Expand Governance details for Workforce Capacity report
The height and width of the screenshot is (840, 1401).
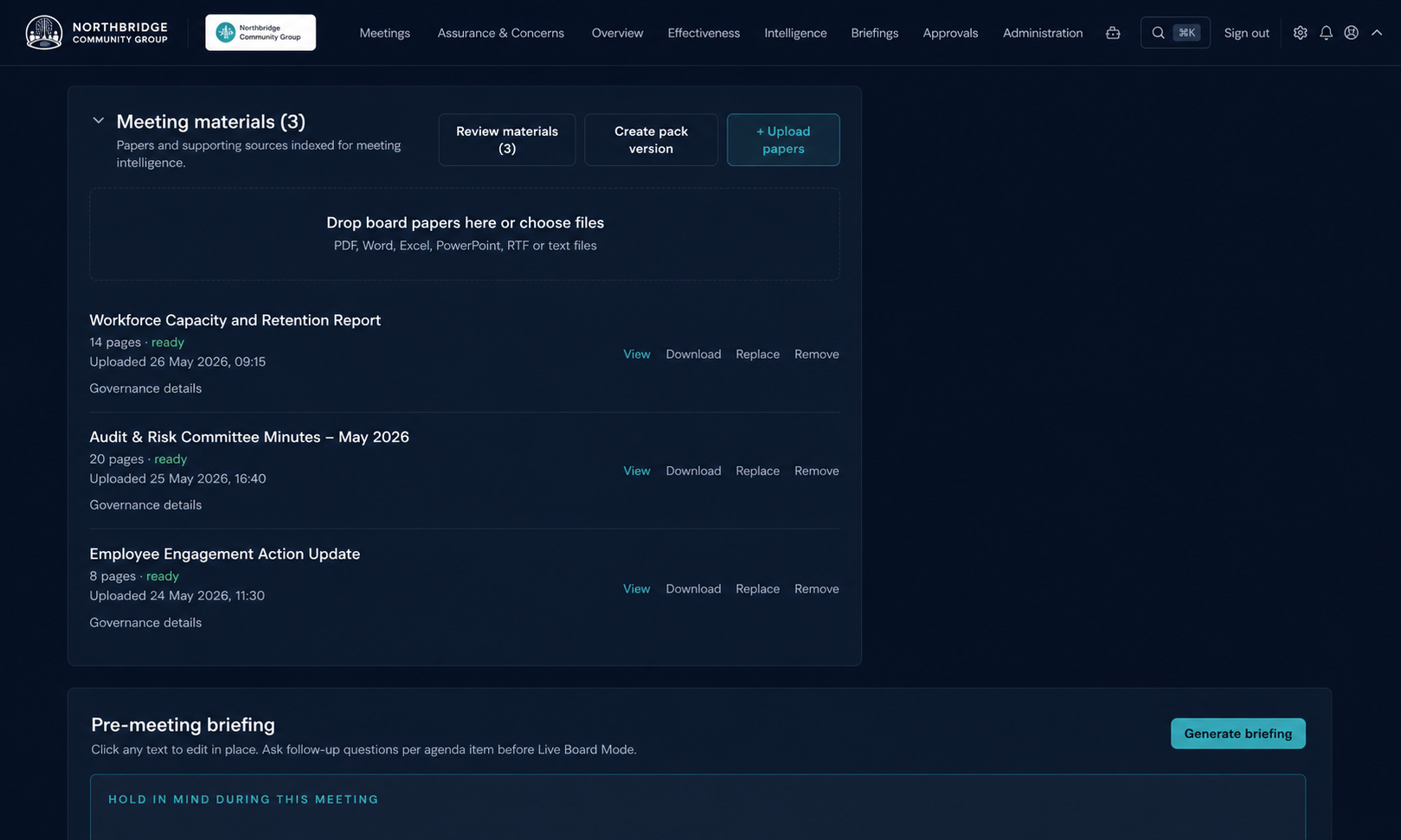coord(145,388)
